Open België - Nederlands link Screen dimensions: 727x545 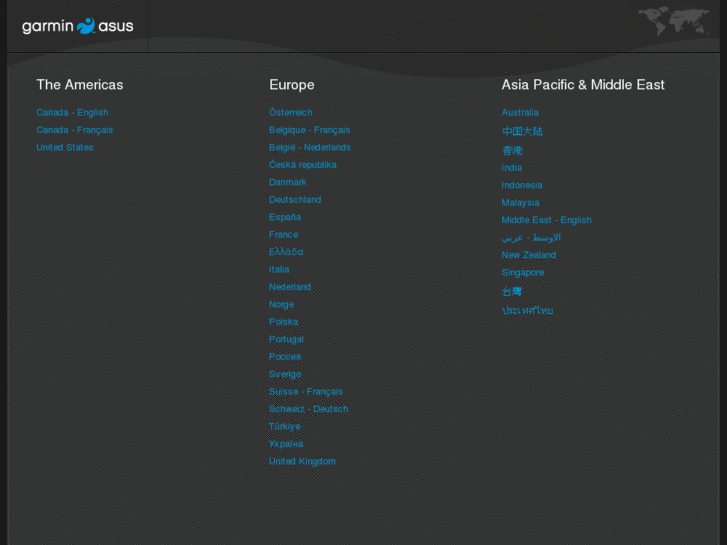(310, 147)
